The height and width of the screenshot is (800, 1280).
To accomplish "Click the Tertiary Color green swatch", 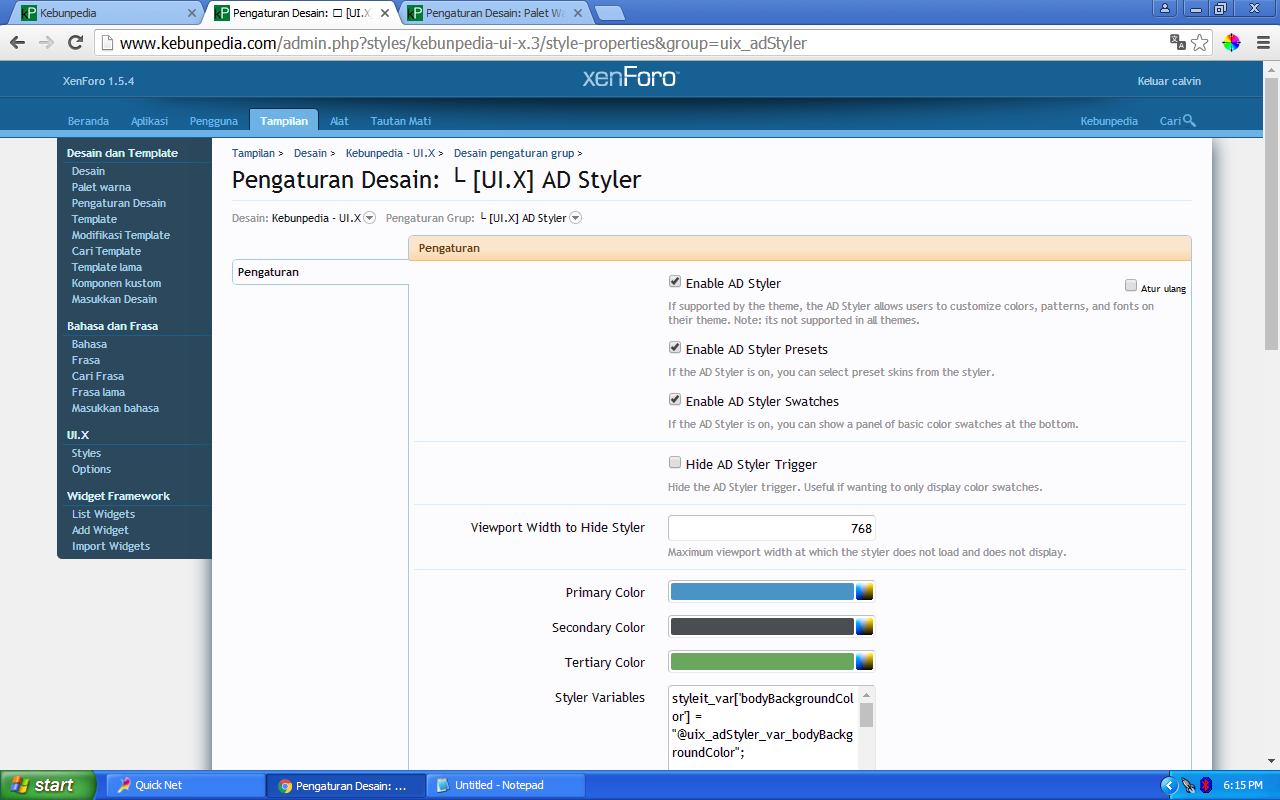I will [762, 662].
